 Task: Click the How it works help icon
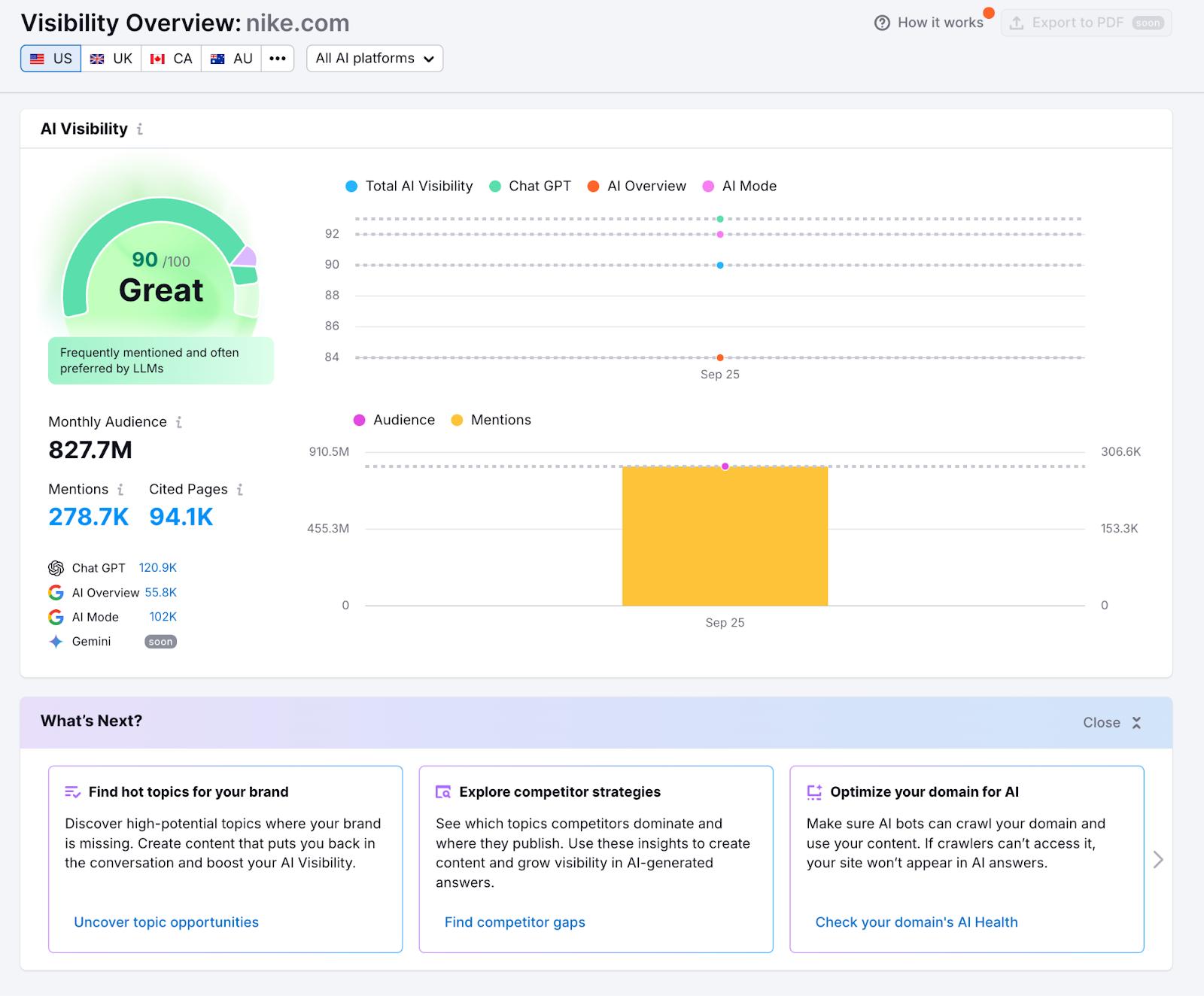(882, 23)
